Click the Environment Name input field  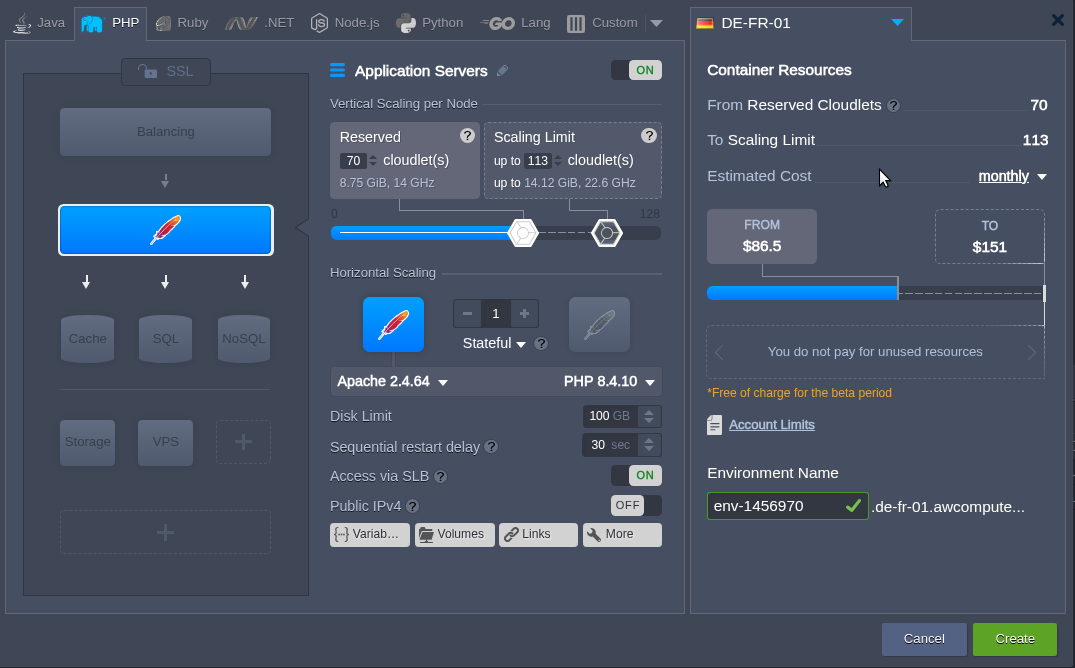coord(788,506)
